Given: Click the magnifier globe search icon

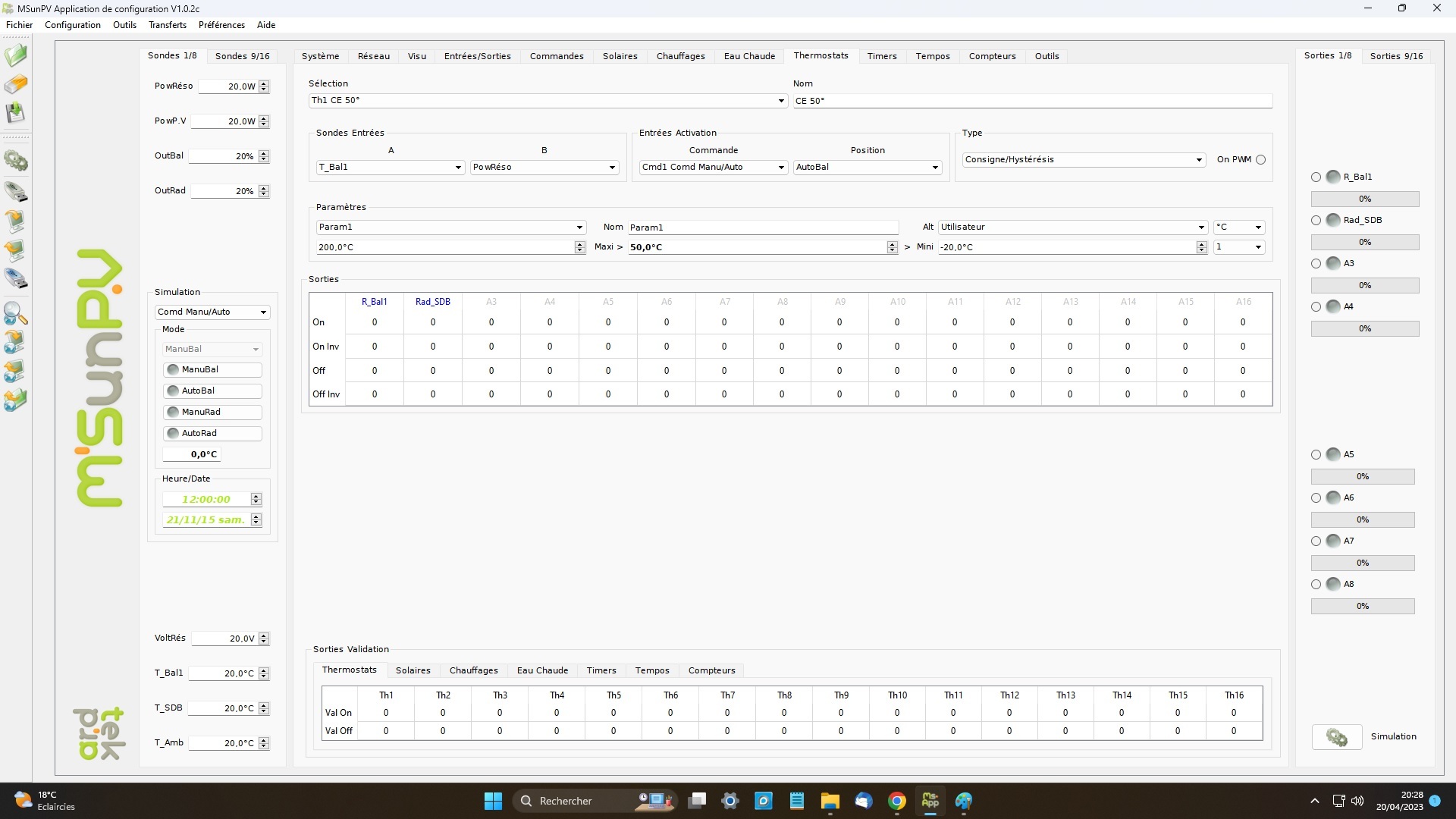Looking at the screenshot, I should pyautogui.click(x=15, y=312).
